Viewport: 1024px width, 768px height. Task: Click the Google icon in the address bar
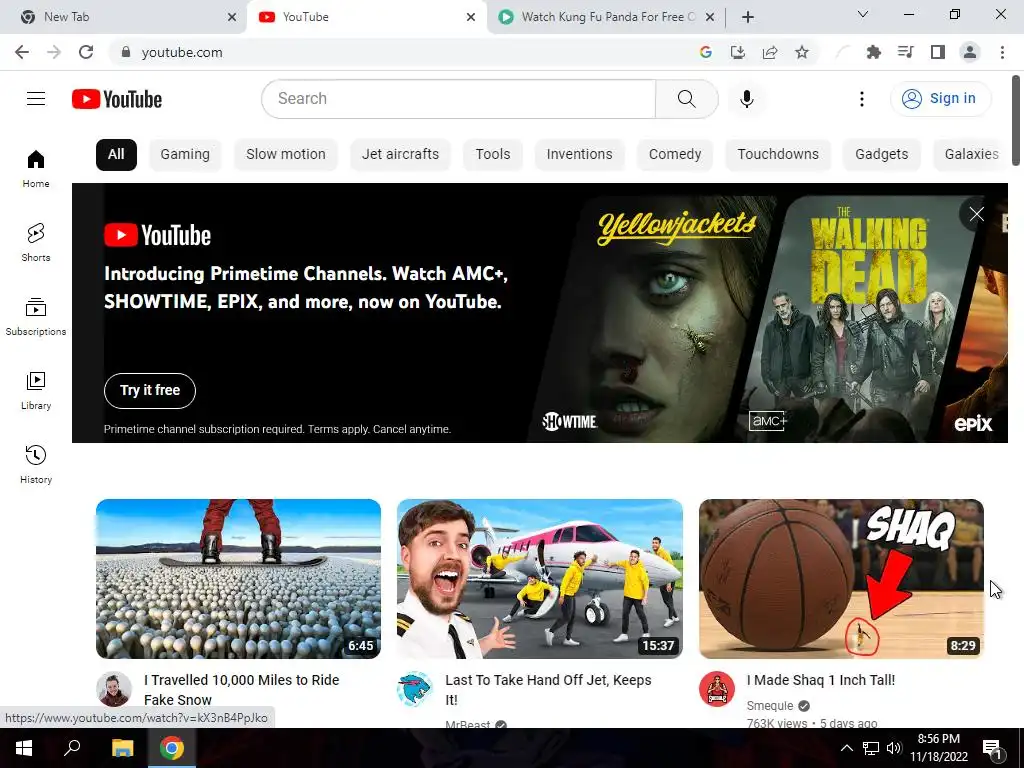tap(706, 52)
